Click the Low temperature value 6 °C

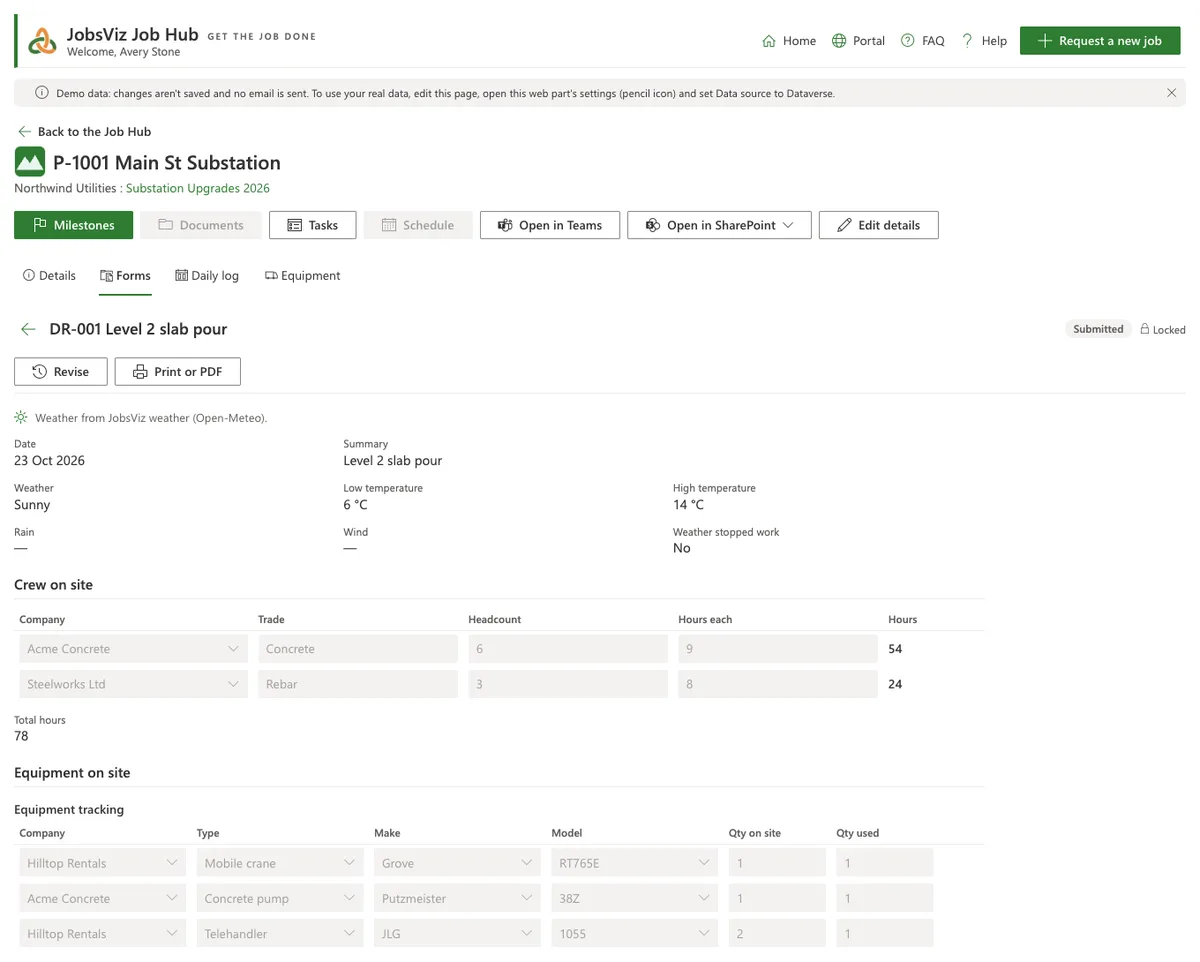click(x=356, y=505)
